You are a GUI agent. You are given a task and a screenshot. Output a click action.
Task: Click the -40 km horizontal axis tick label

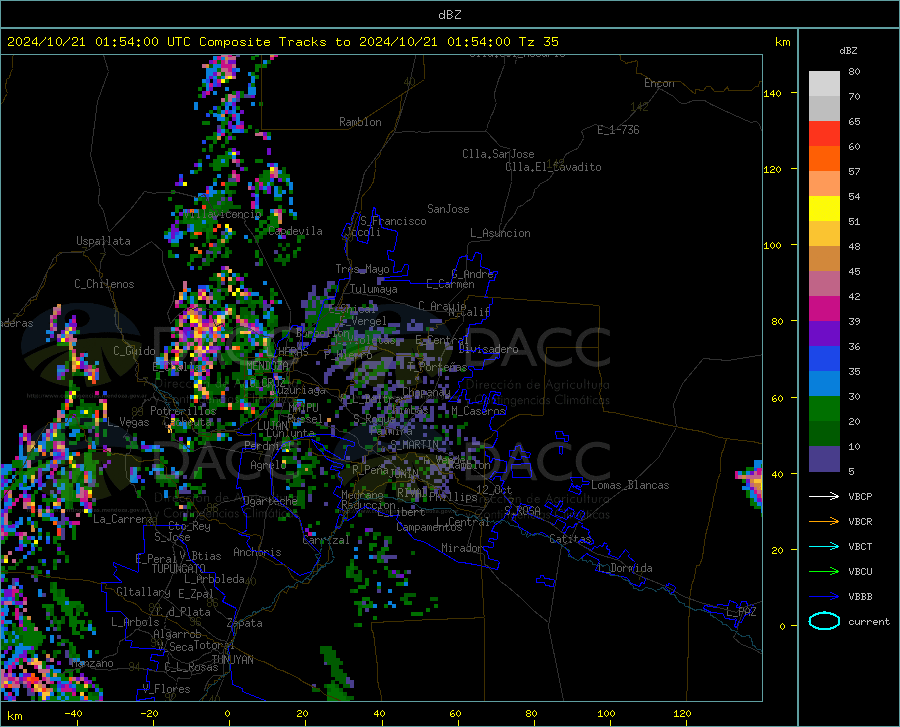(73, 714)
